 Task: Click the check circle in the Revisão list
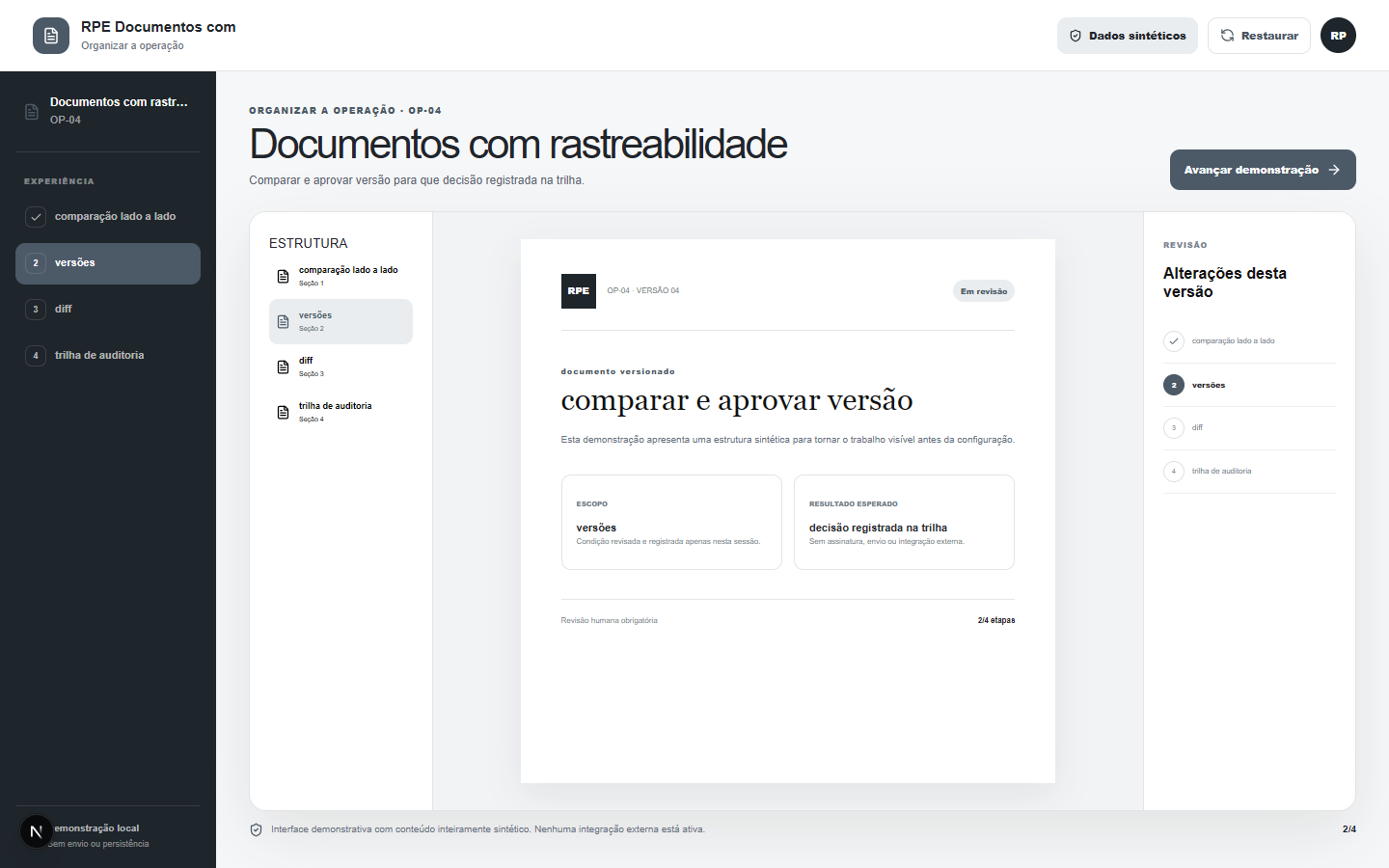click(1174, 341)
